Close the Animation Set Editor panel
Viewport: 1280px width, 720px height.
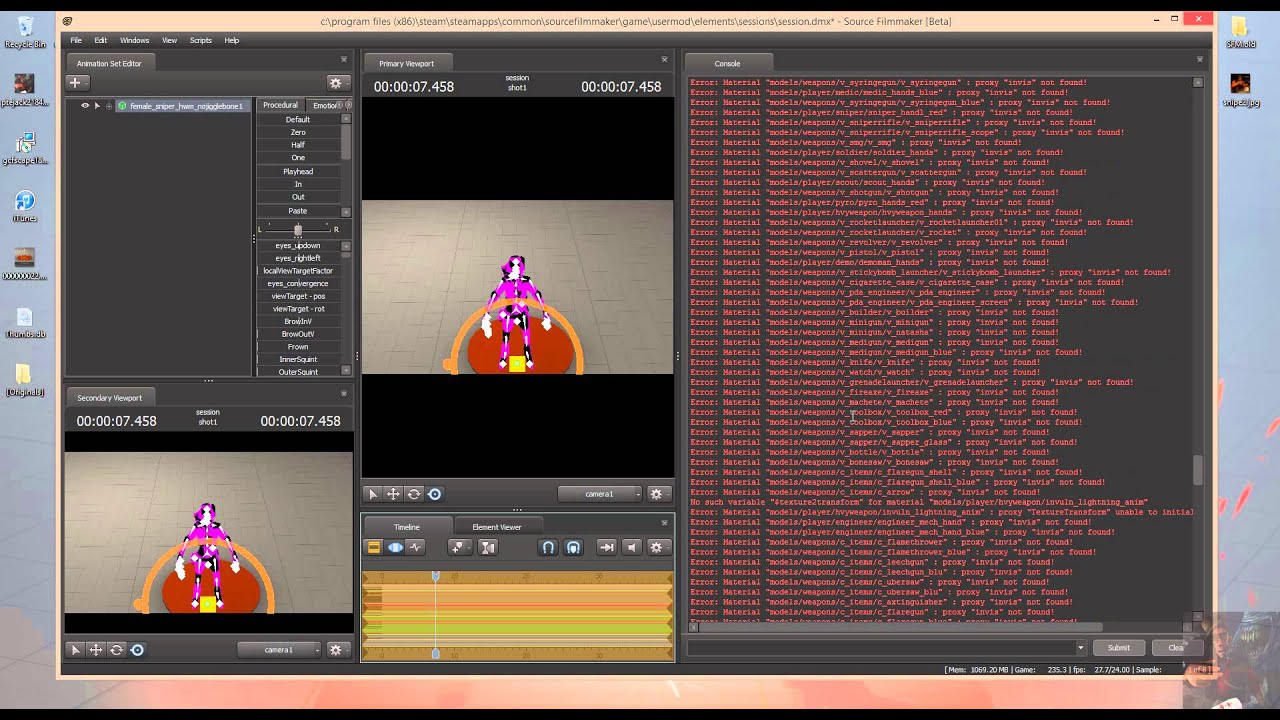[344, 60]
